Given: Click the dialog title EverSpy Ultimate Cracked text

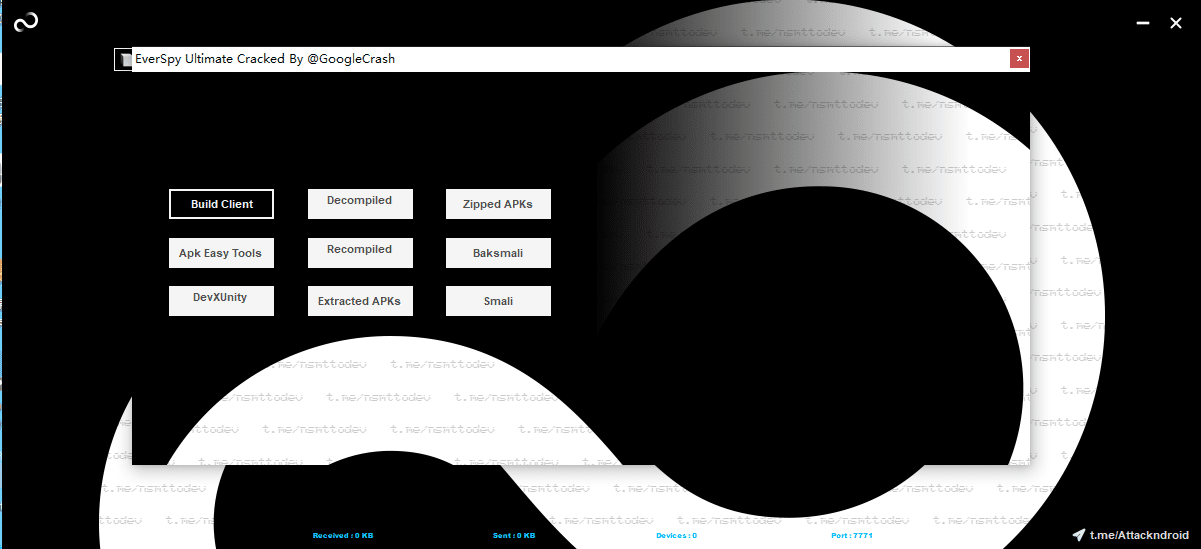Looking at the screenshot, I should (265, 59).
